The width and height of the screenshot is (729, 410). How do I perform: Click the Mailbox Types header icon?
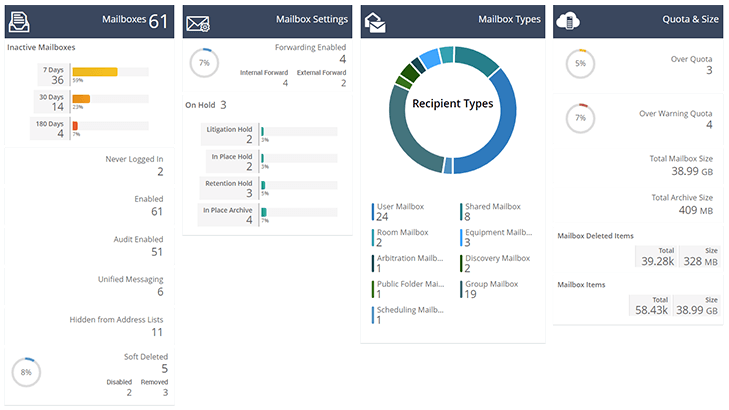[x=376, y=20]
